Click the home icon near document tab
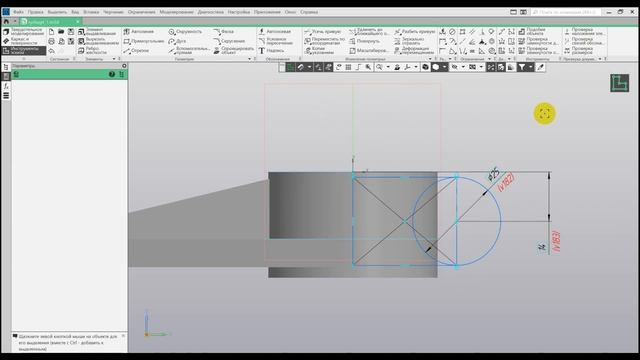This screenshot has width=640, height=360. pos(6,21)
